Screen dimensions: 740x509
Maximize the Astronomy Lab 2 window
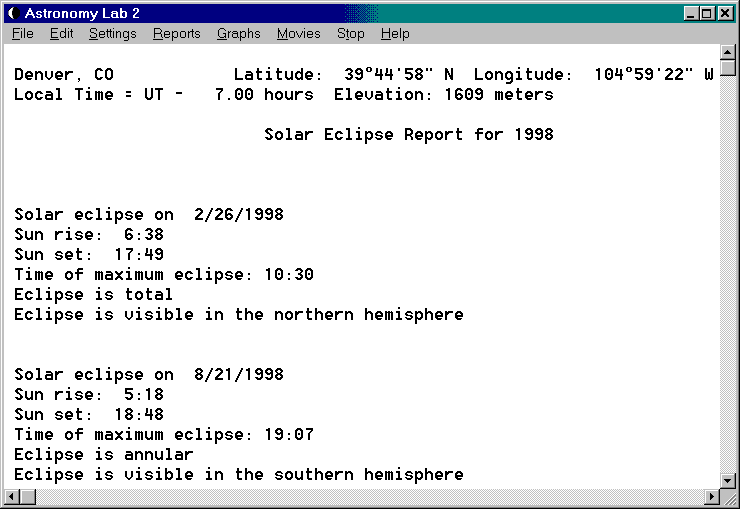coord(707,13)
